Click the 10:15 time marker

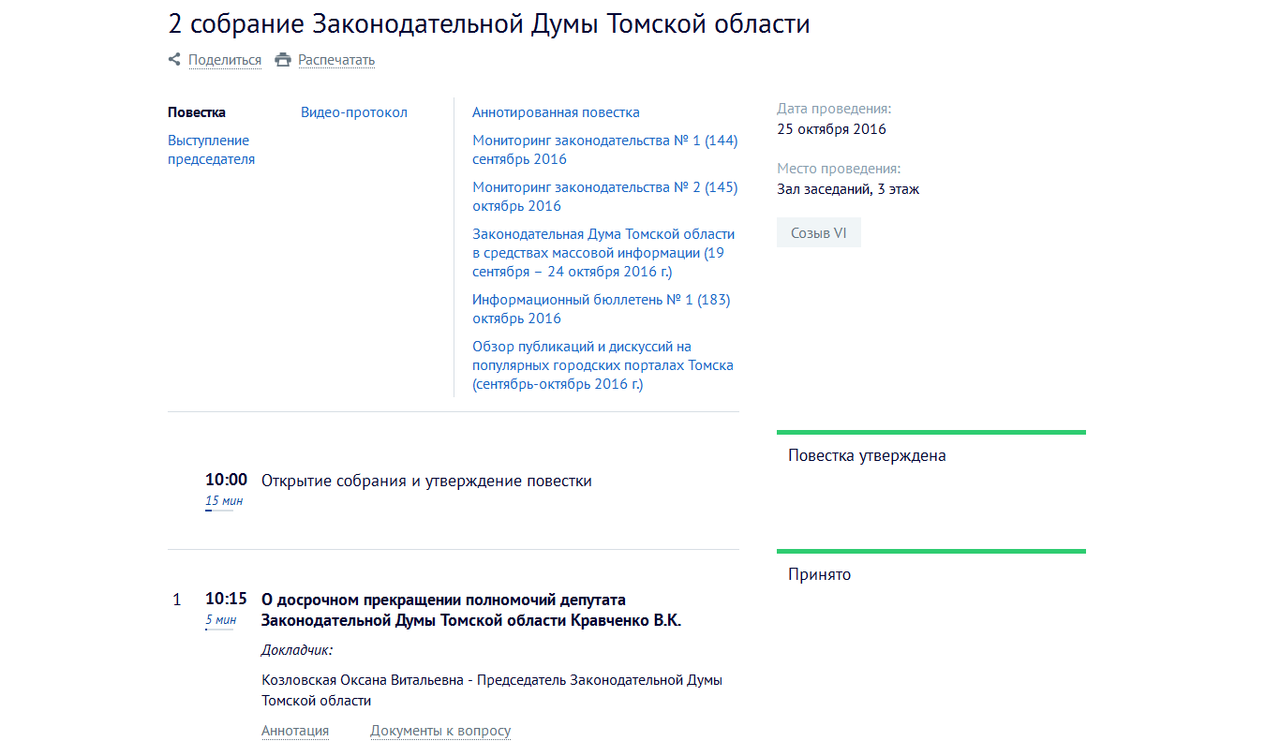pyautogui.click(x=226, y=599)
